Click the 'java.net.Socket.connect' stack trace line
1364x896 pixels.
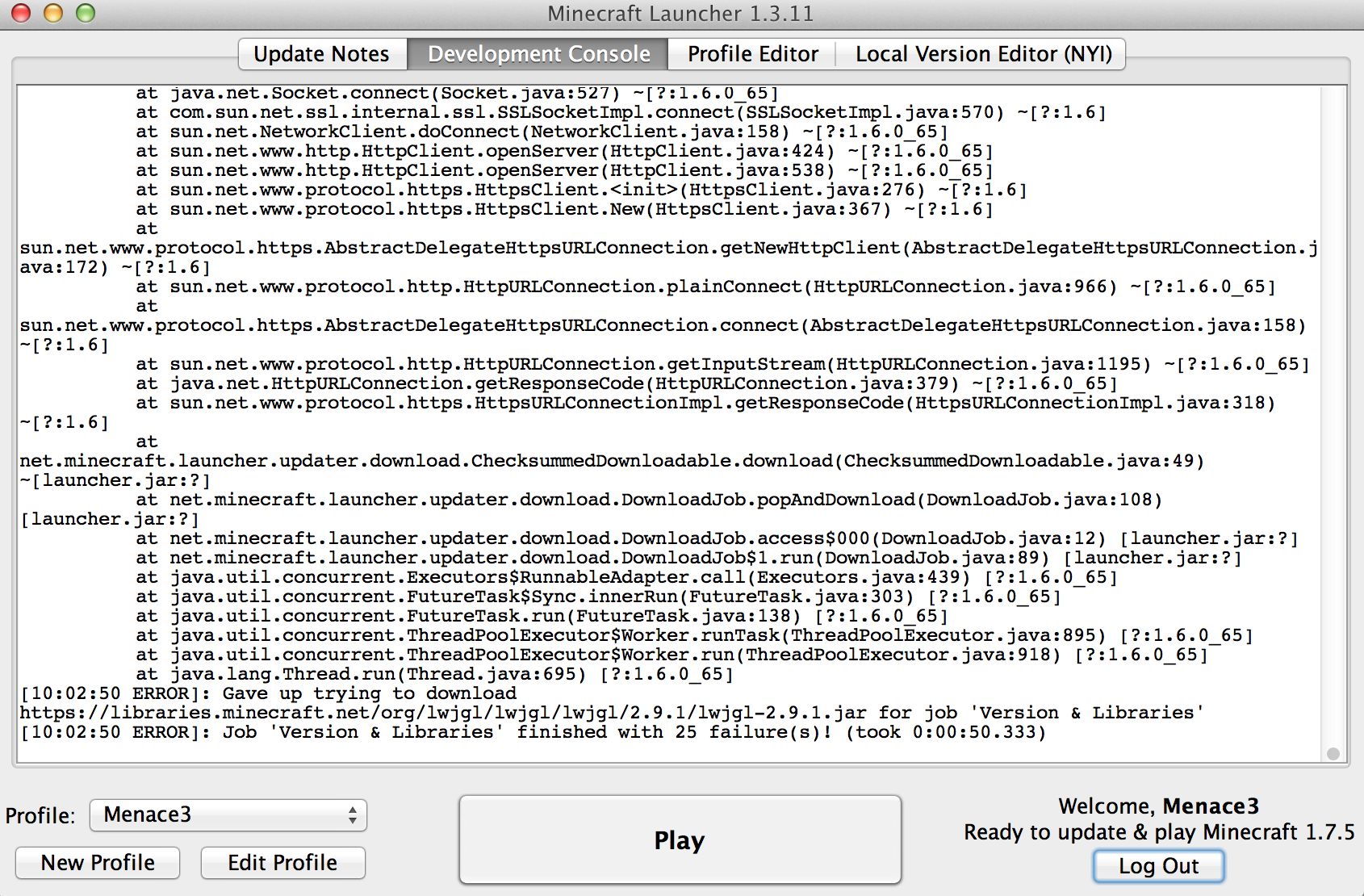point(457,93)
